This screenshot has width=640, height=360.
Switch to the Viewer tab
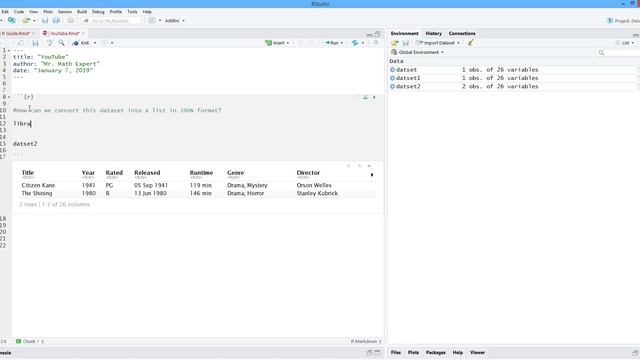pyautogui.click(x=477, y=352)
